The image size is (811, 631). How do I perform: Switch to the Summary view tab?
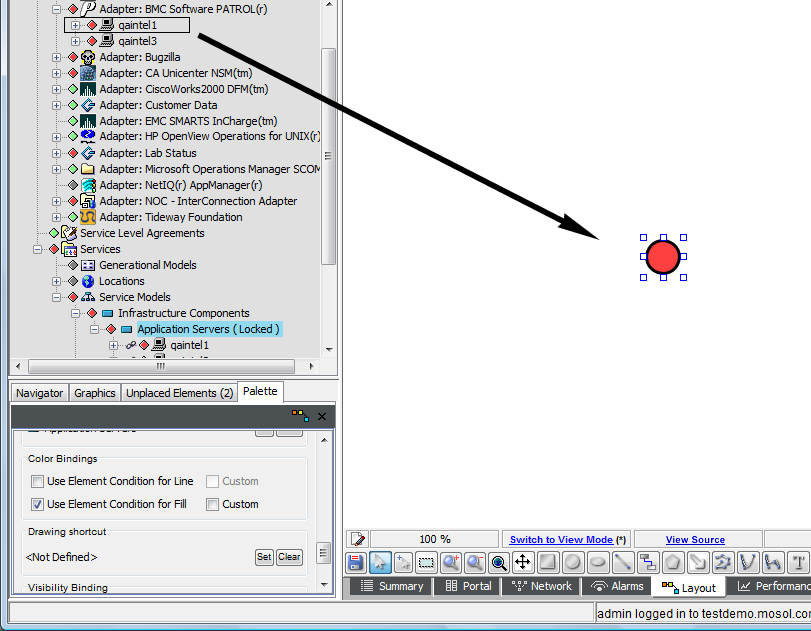392,587
